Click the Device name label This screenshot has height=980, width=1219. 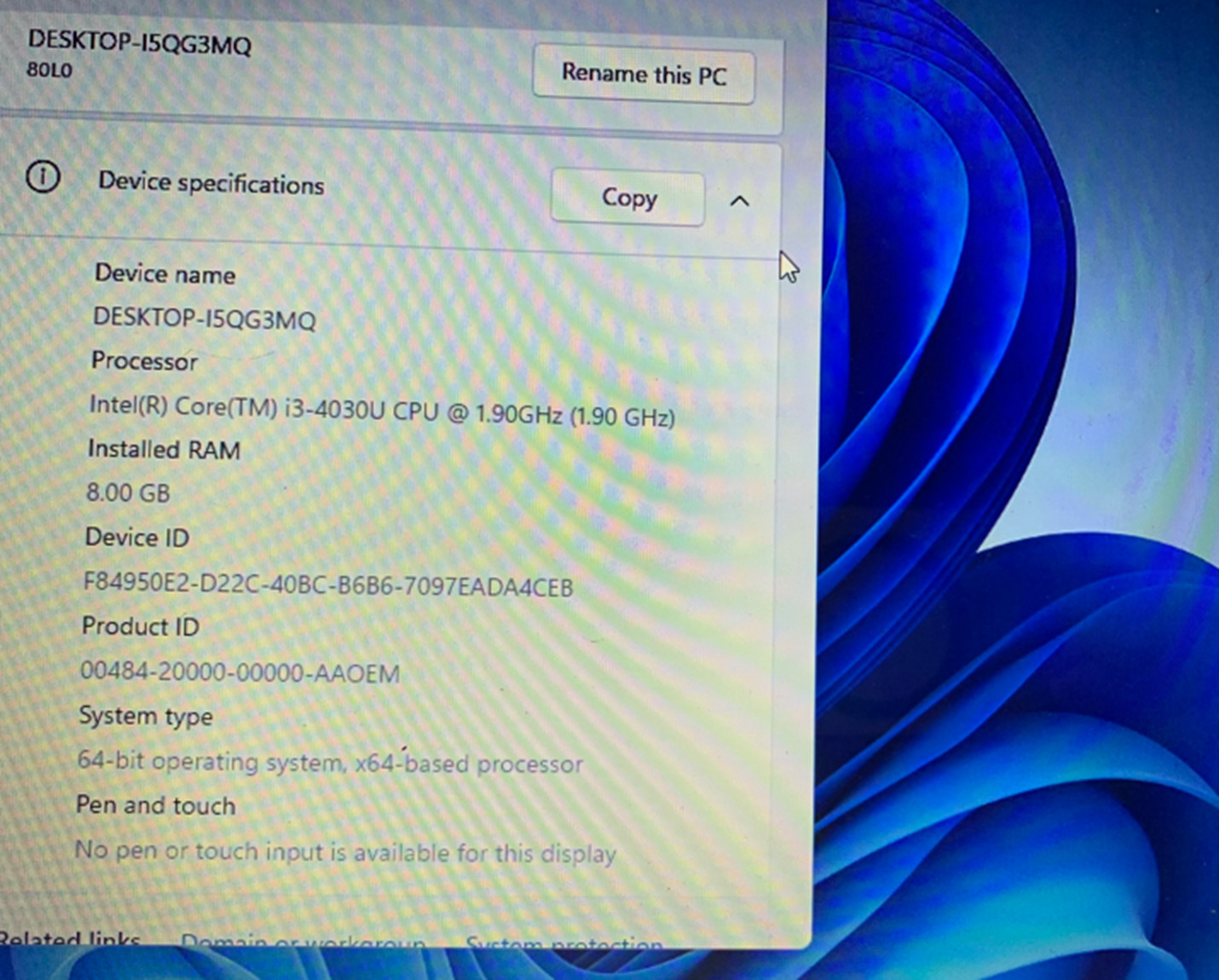coord(165,274)
